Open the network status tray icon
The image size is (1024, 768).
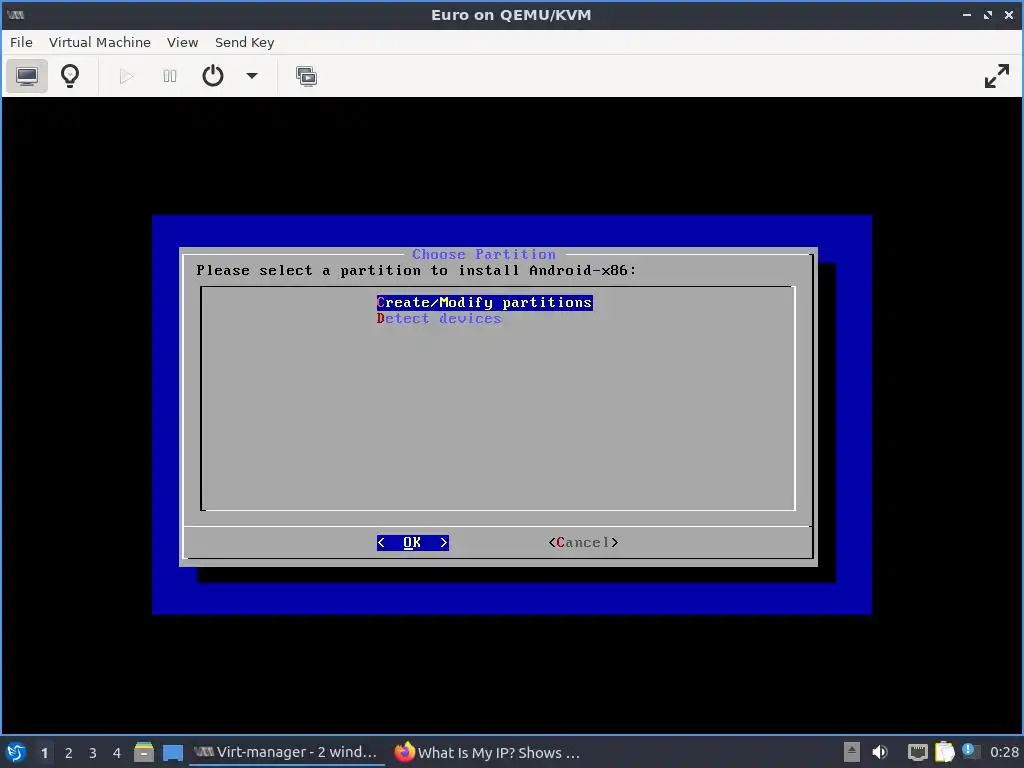click(918, 752)
